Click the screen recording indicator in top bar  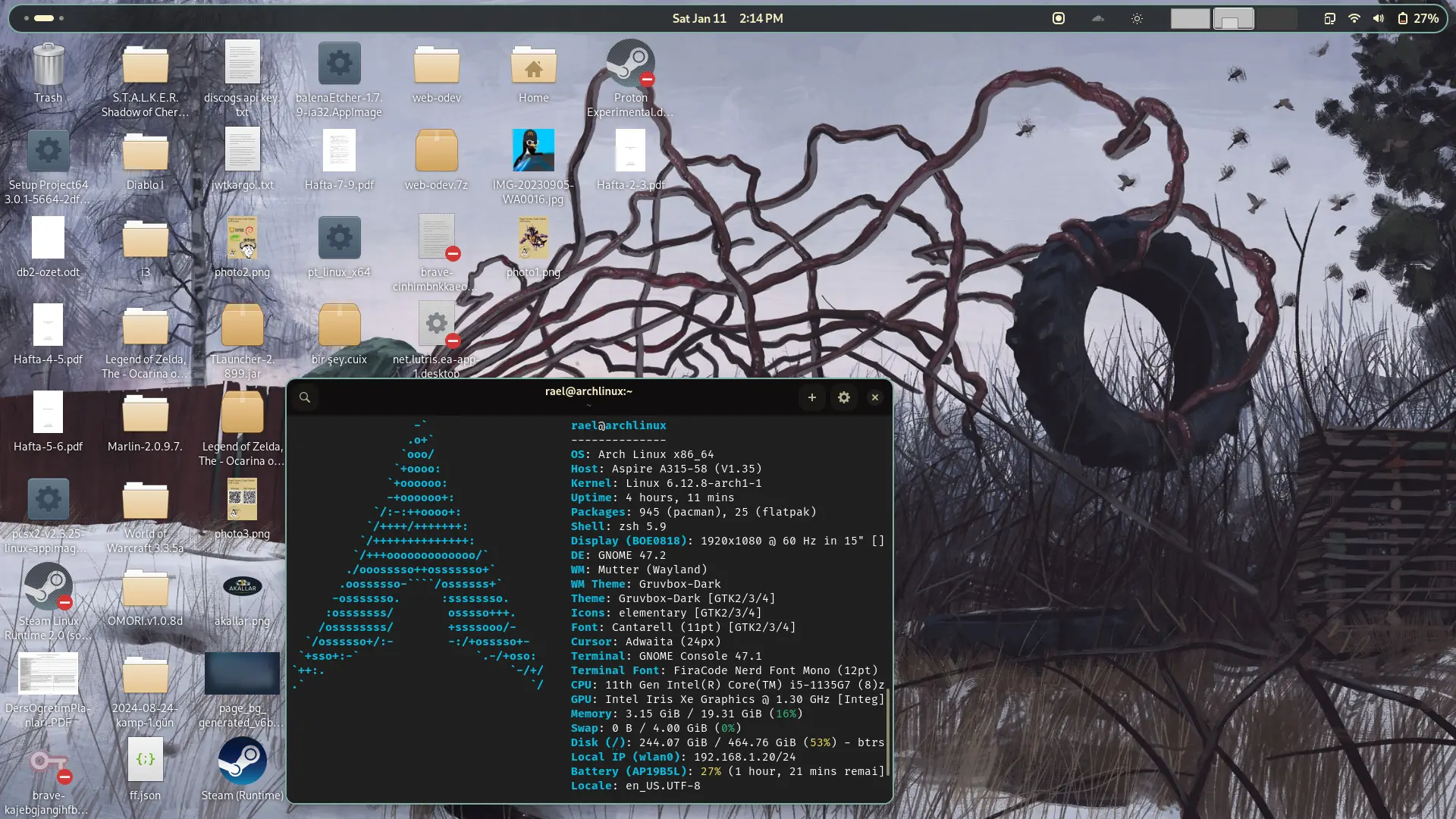(x=1059, y=18)
